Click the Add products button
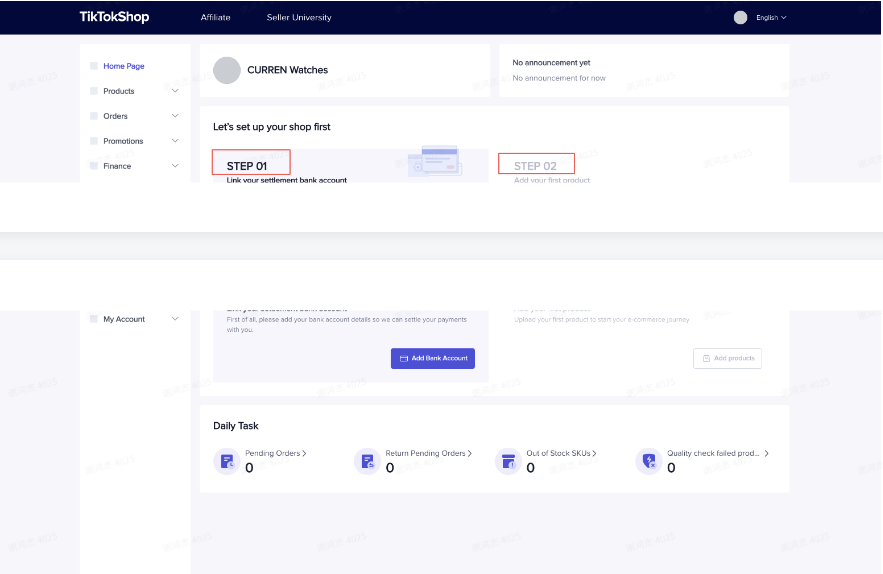 pyautogui.click(x=727, y=358)
